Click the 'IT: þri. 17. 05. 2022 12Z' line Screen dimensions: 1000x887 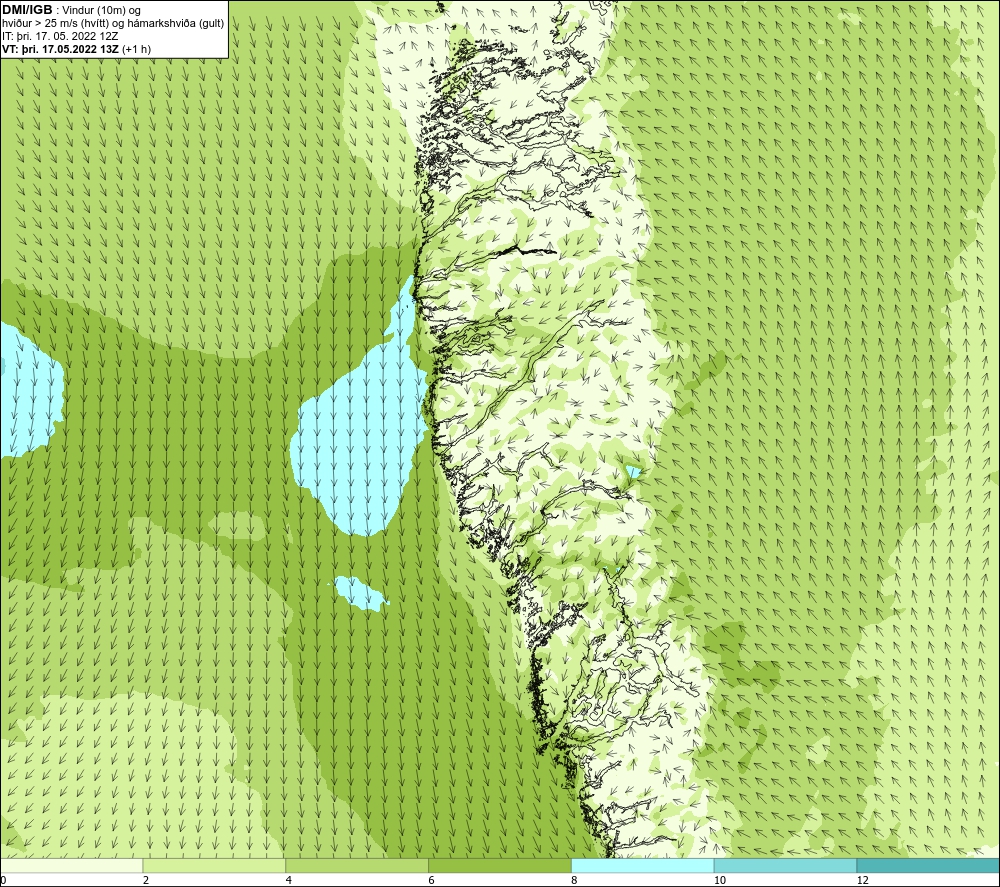[x=60, y=36]
